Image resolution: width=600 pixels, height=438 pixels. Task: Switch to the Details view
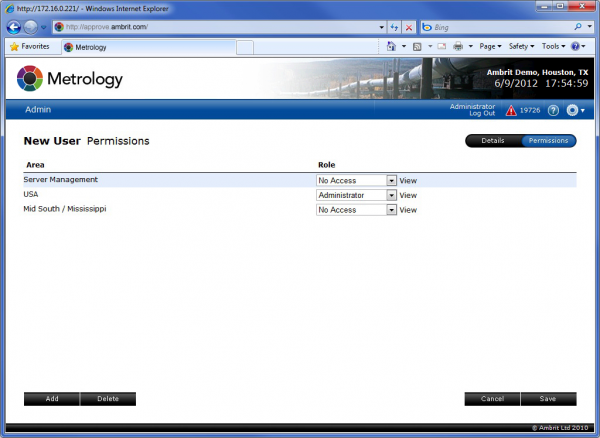click(x=493, y=141)
